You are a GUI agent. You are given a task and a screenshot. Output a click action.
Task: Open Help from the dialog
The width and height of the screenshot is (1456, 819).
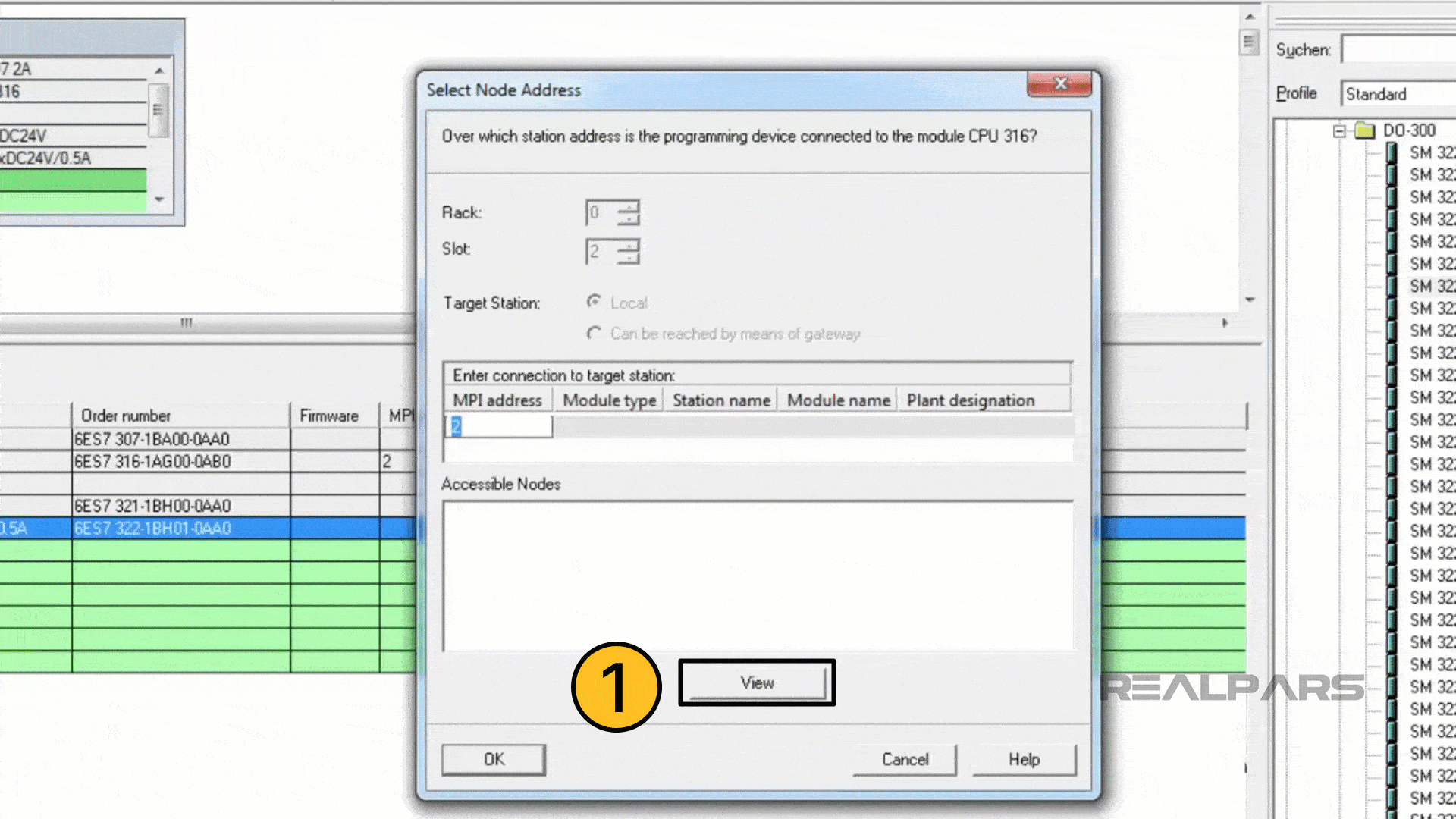(x=1023, y=759)
